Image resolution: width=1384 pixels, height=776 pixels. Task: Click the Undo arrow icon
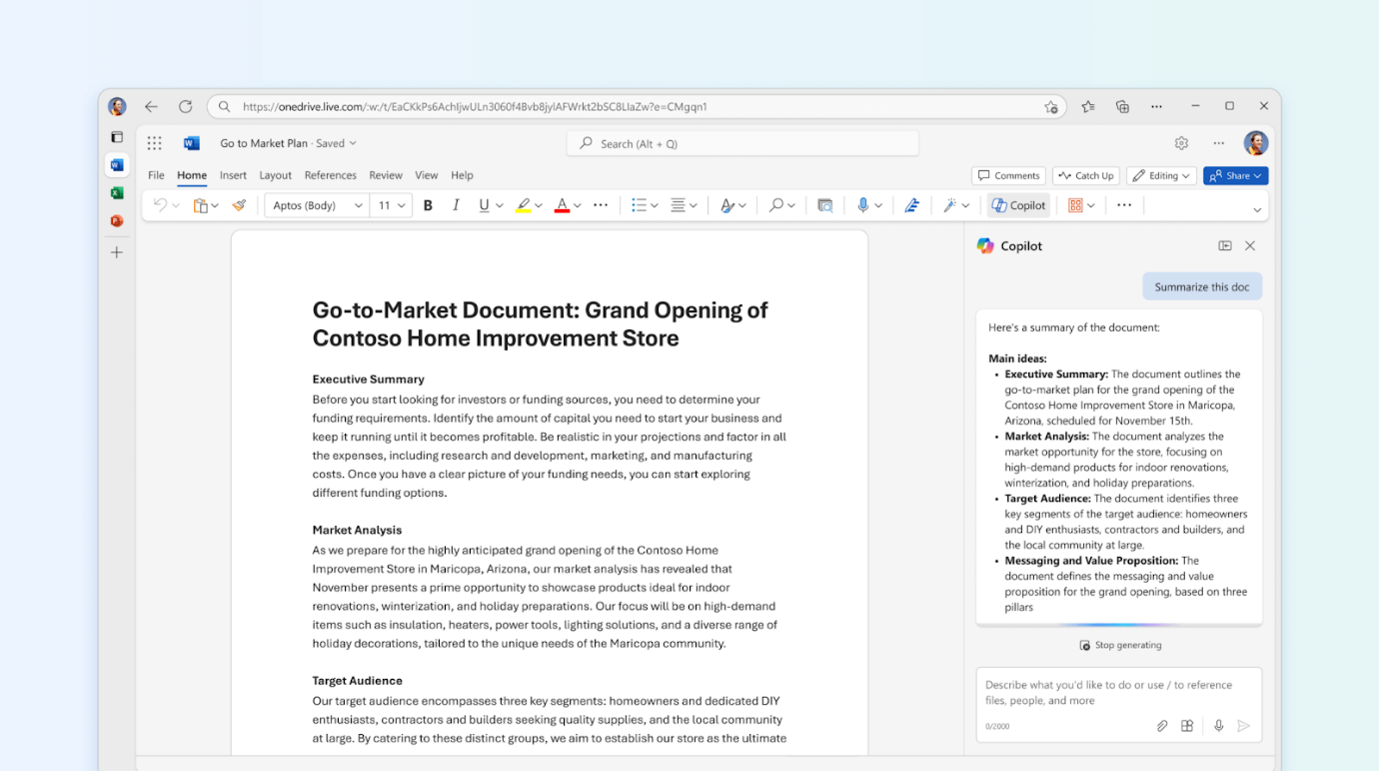click(x=160, y=206)
